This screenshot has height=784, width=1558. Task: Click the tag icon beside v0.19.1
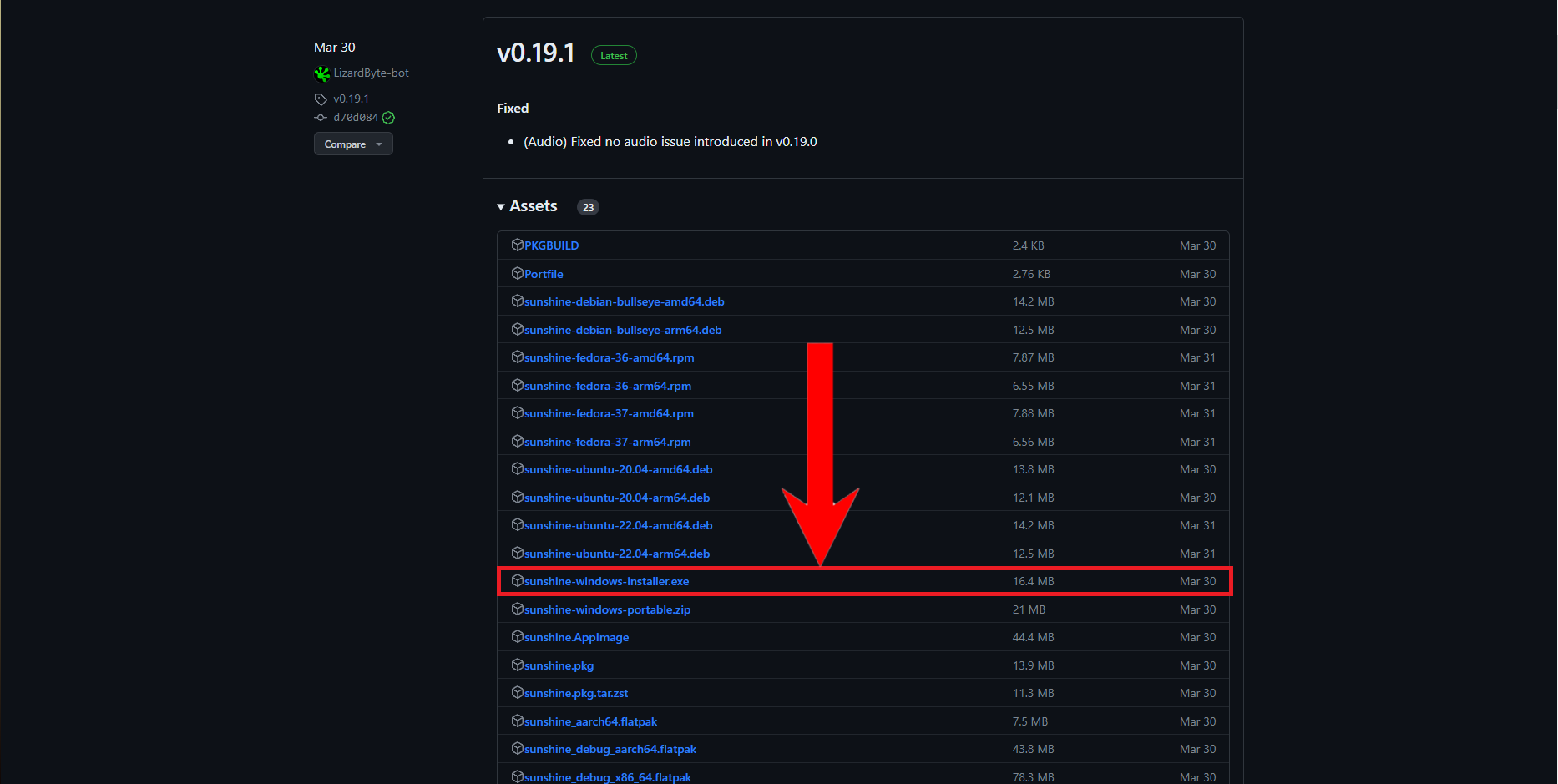[x=321, y=99]
